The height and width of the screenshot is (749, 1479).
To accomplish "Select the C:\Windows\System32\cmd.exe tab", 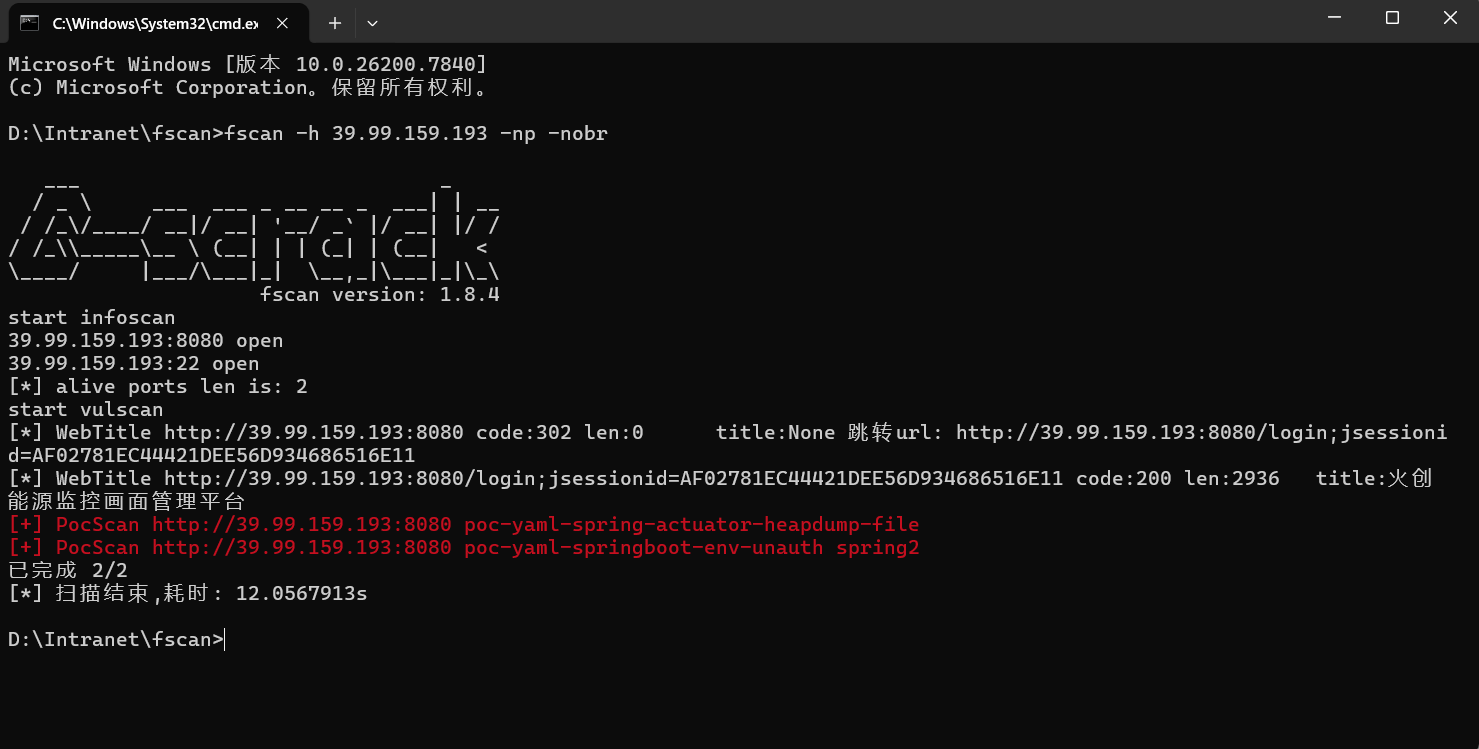I will (x=150, y=22).
